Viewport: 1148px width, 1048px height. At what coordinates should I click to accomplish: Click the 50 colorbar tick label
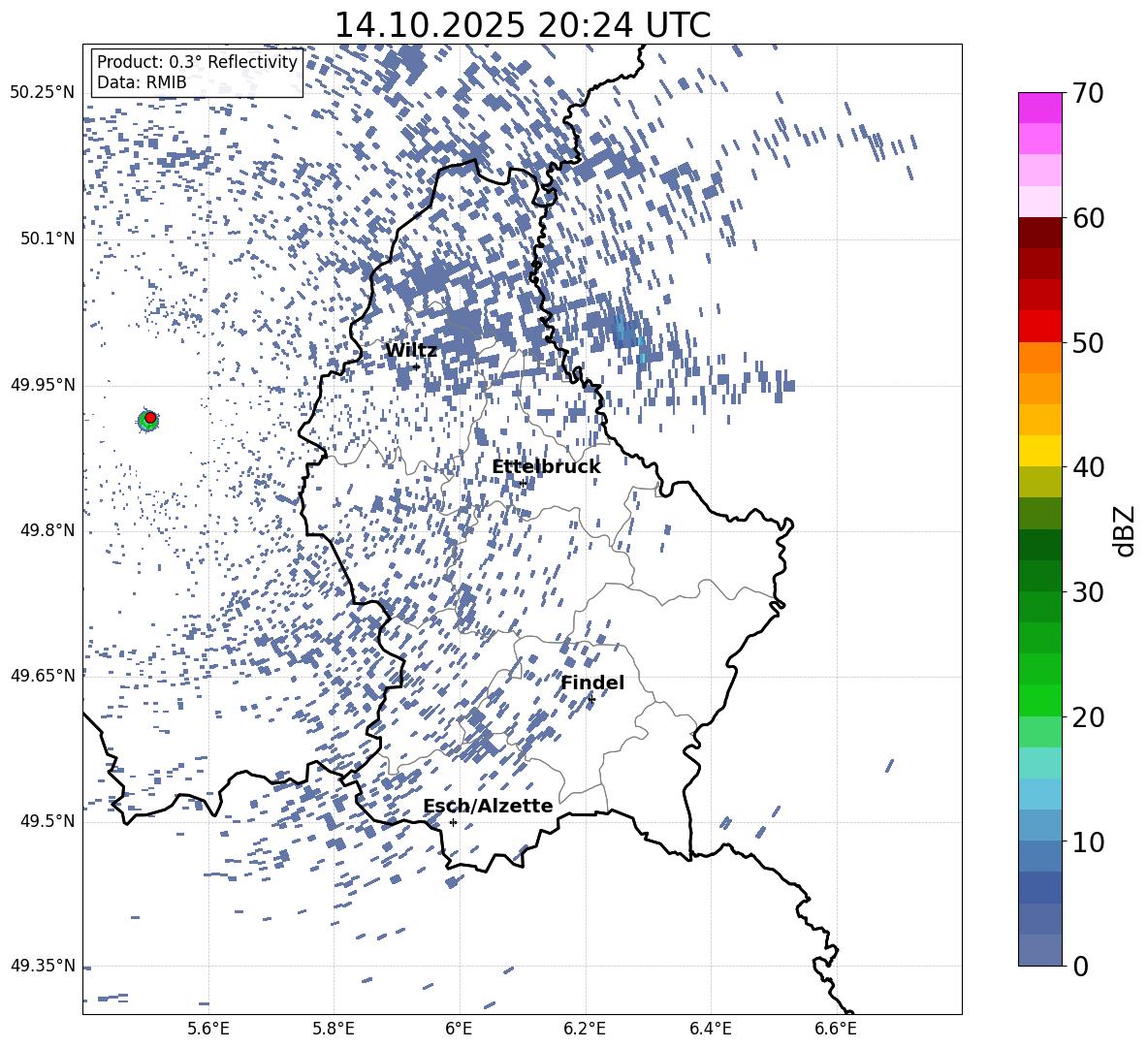coord(1088,343)
